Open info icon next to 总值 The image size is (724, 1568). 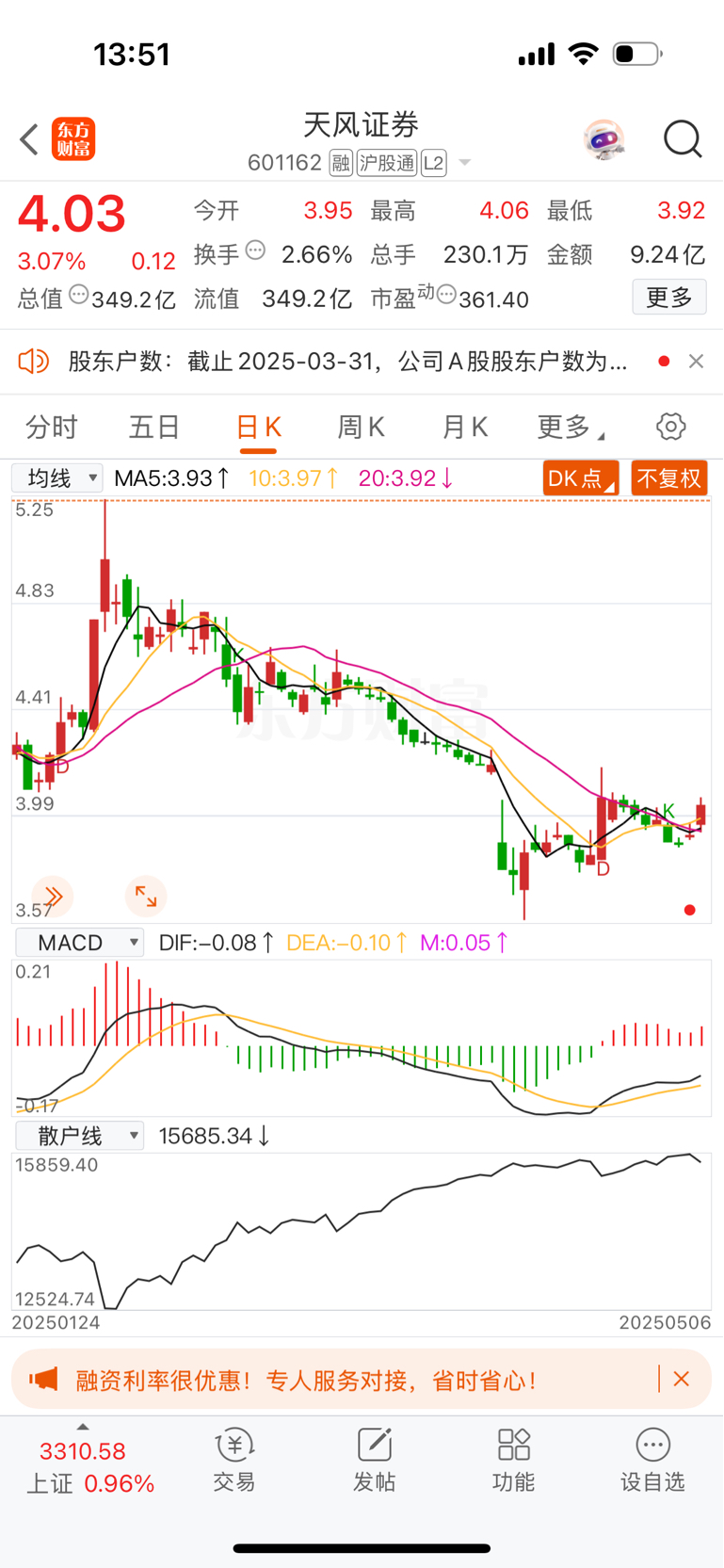click(79, 295)
